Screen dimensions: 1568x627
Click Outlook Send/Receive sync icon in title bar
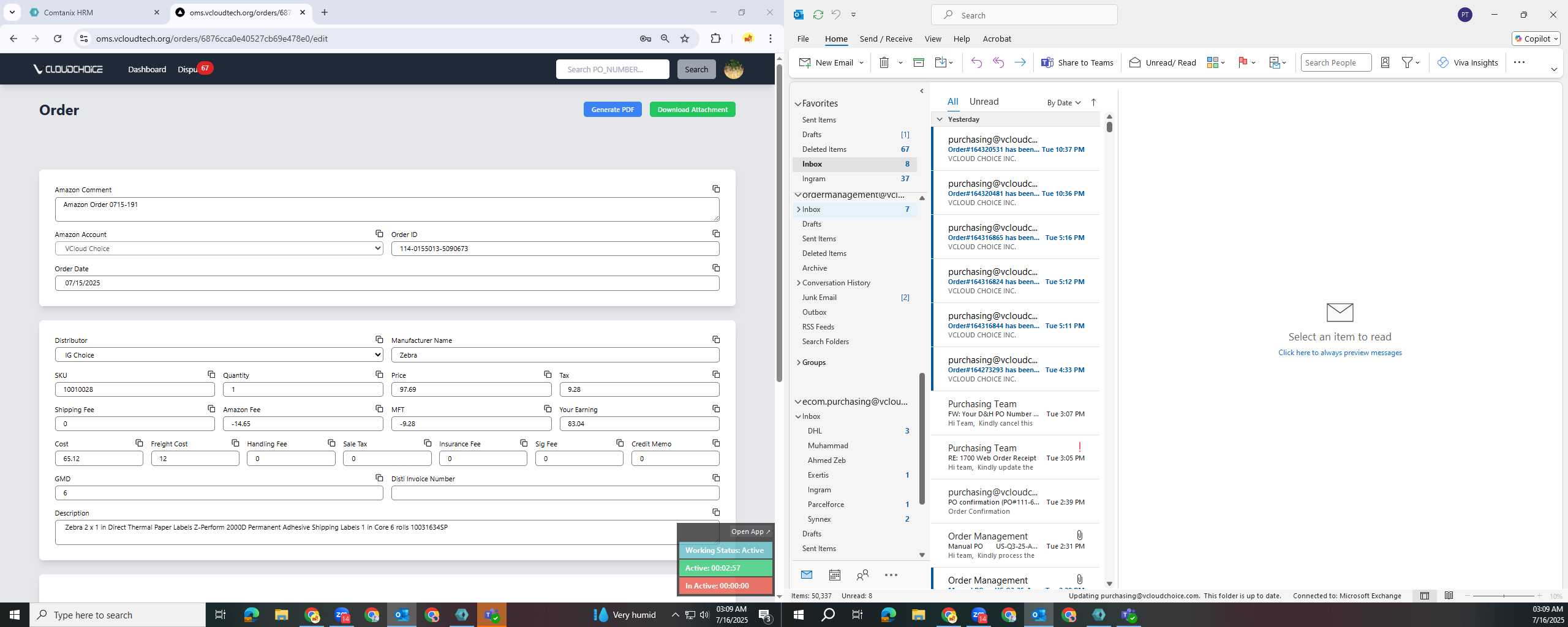(x=818, y=15)
